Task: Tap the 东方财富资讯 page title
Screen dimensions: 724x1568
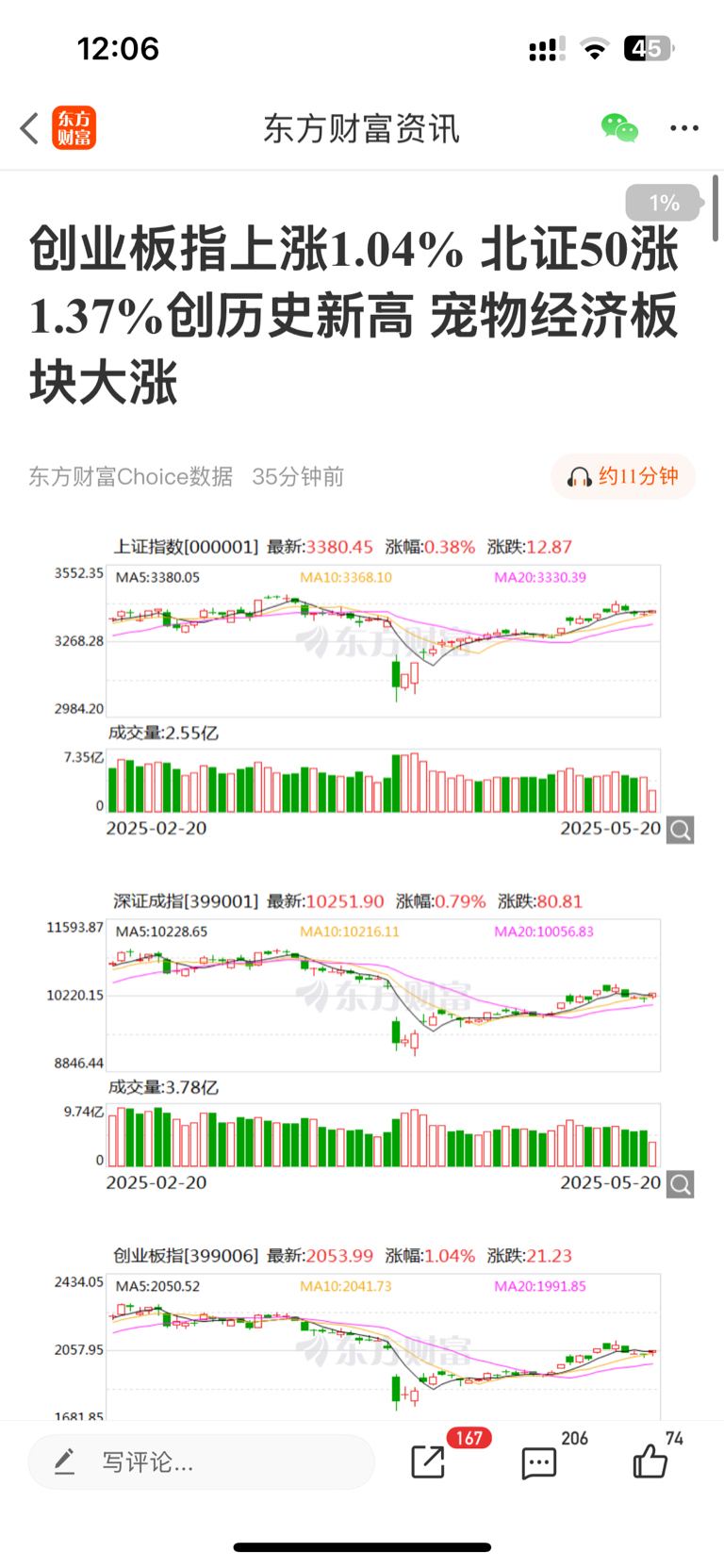Action: (362, 128)
